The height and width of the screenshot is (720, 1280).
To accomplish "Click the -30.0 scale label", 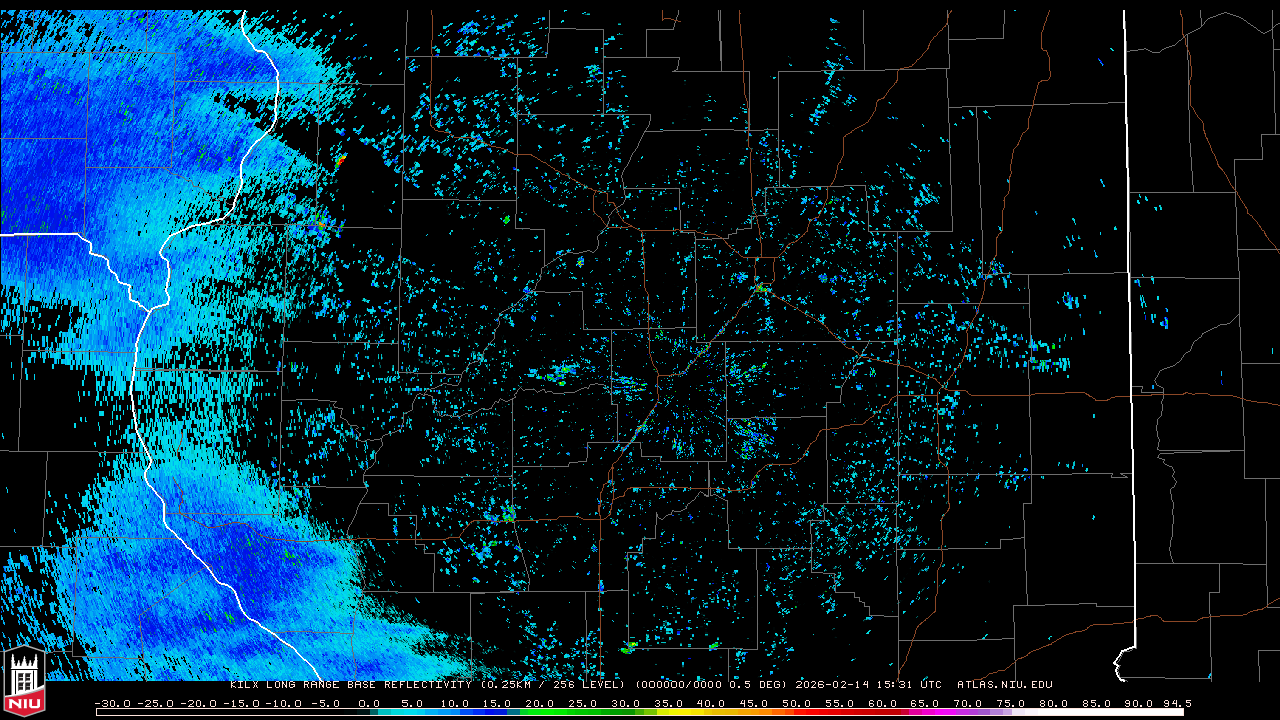I will [x=112, y=703].
